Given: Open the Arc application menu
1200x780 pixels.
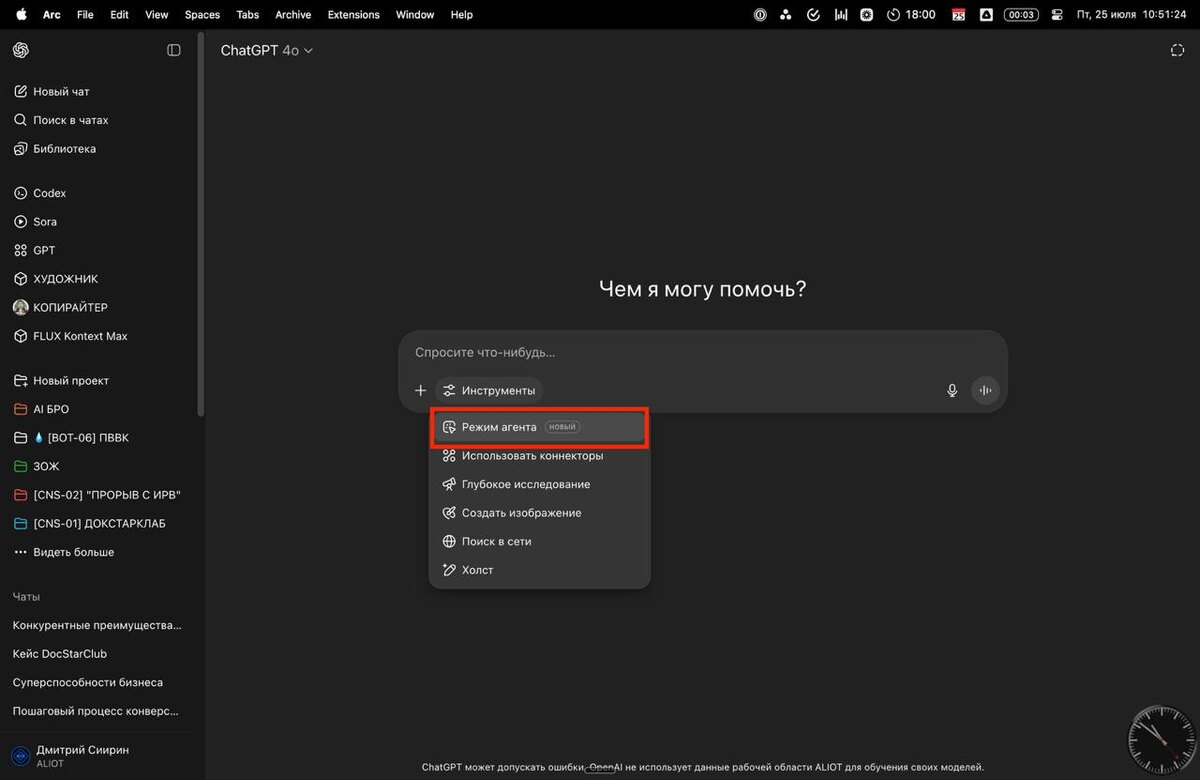Looking at the screenshot, I should click(x=51, y=15).
